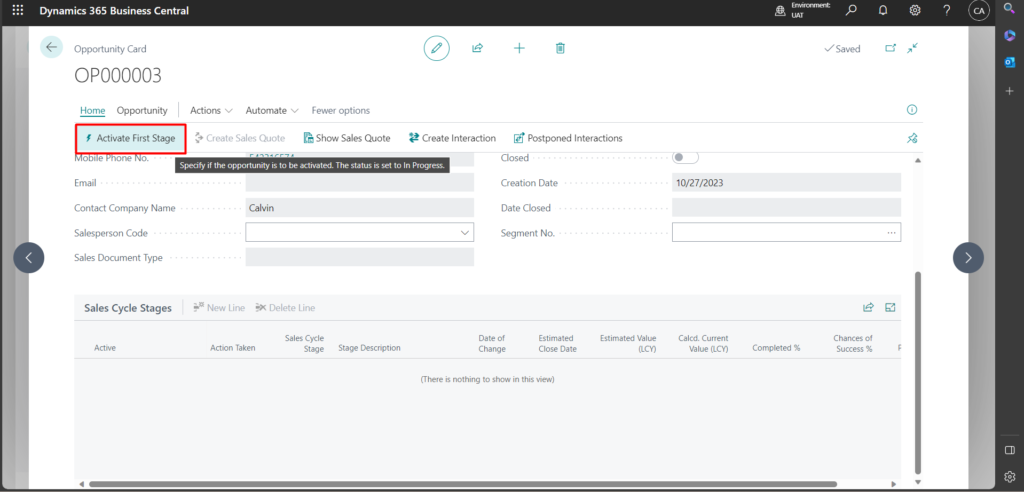The height and width of the screenshot is (492, 1024).
Task: Click Fewer options
Action: [341, 110]
